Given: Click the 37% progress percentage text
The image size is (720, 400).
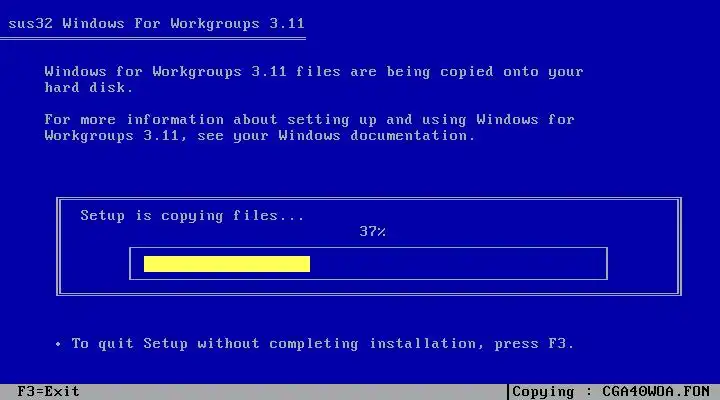Looking at the screenshot, I should click(372, 231).
